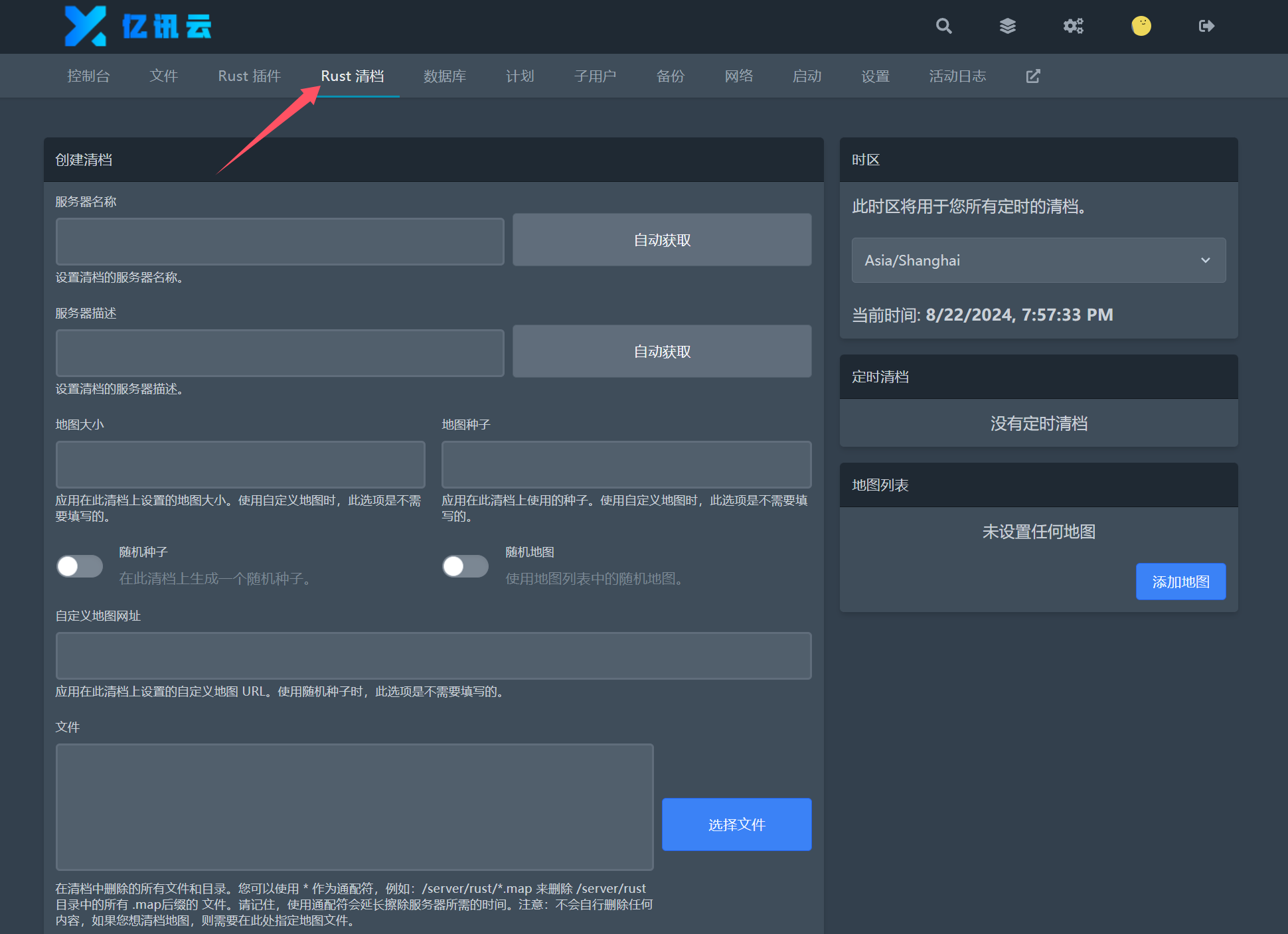The height and width of the screenshot is (934, 1288).
Task: Open 活动日志 tab
Action: point(957,76)
